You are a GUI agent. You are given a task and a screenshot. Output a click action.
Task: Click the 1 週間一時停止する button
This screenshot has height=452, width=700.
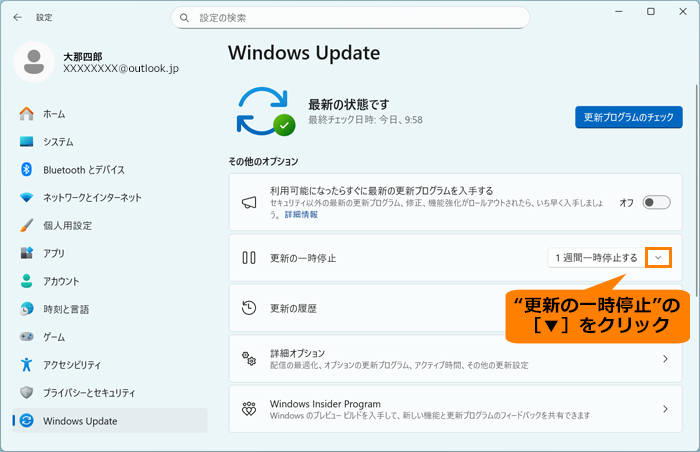coord(596,258)
